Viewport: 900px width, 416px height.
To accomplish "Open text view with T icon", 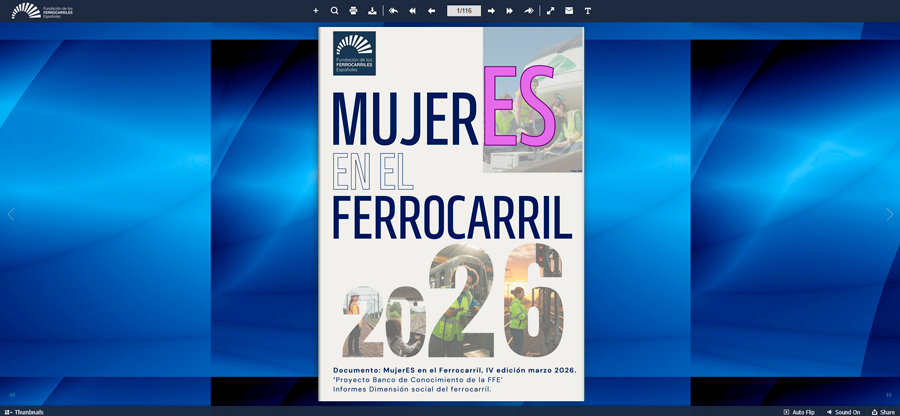I will 588,11.
